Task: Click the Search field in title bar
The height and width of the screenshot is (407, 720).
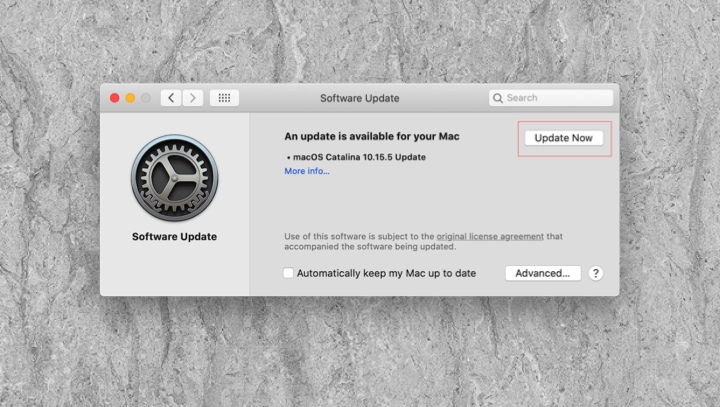Action: coord(551,98)
